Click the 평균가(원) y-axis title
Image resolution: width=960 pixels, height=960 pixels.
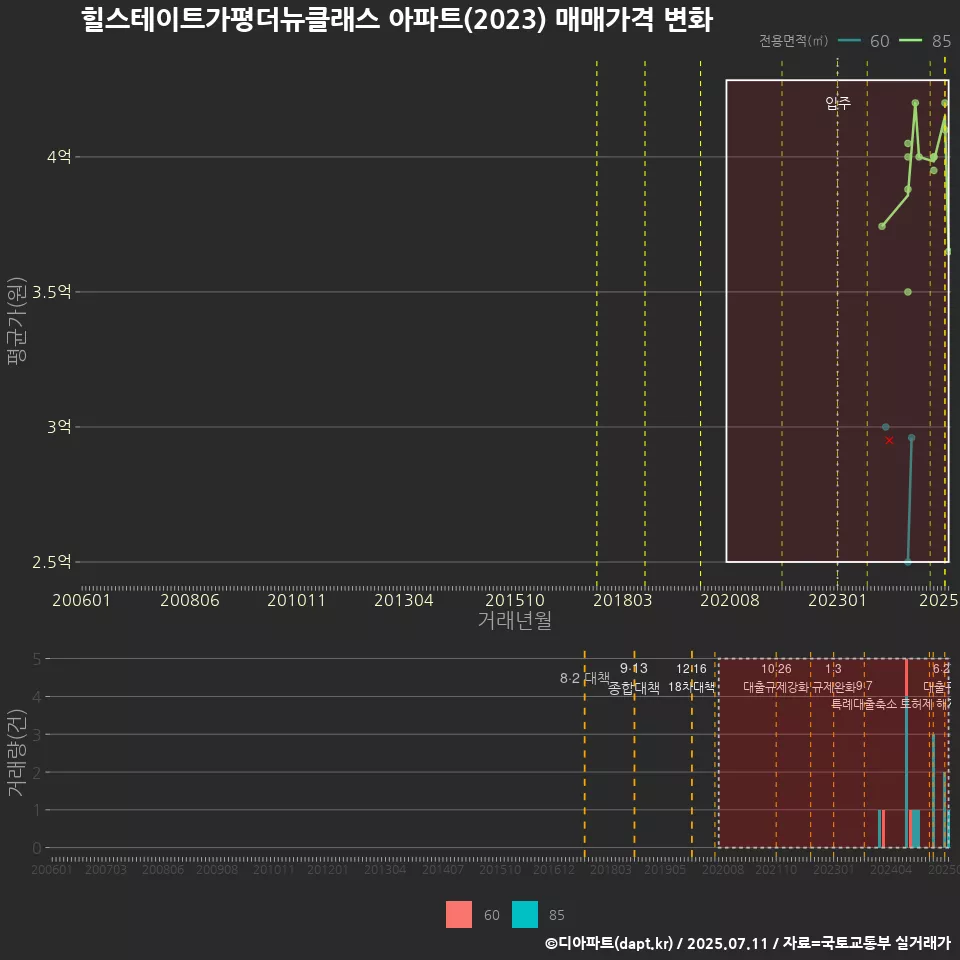pos(17,321)
